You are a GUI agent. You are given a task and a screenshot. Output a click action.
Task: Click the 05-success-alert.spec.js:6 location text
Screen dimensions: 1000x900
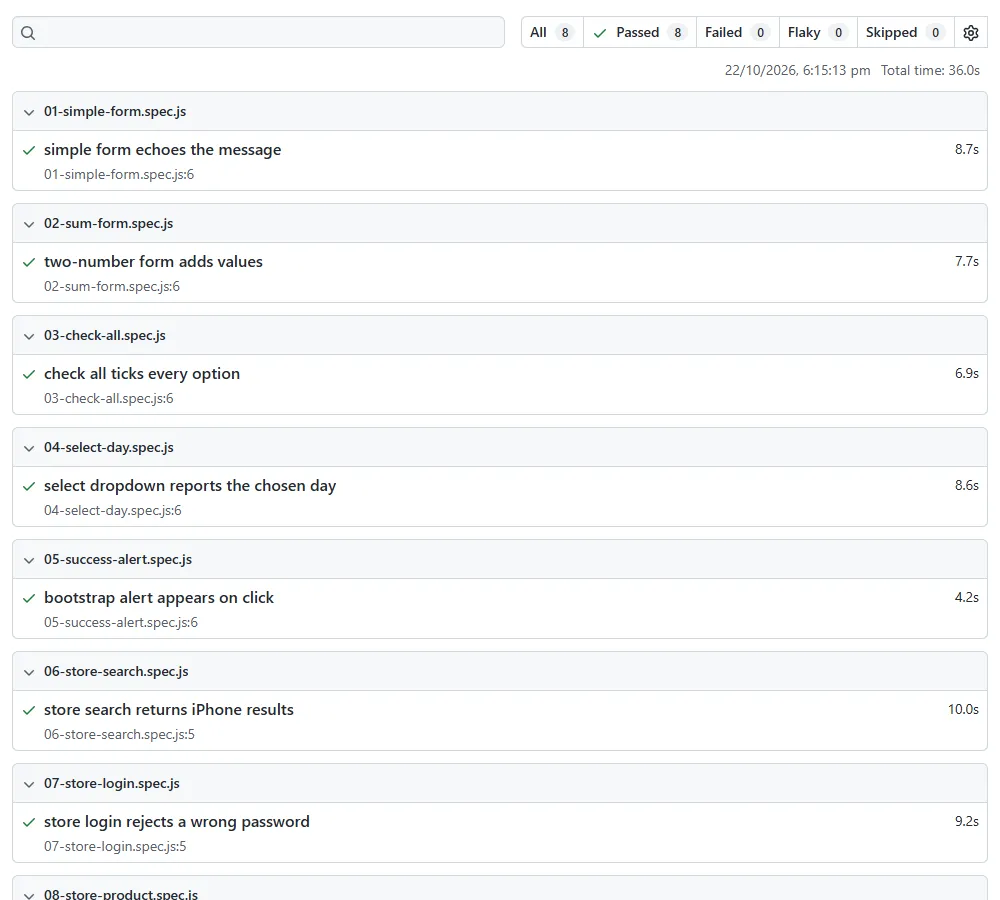(x=121, y=623)
